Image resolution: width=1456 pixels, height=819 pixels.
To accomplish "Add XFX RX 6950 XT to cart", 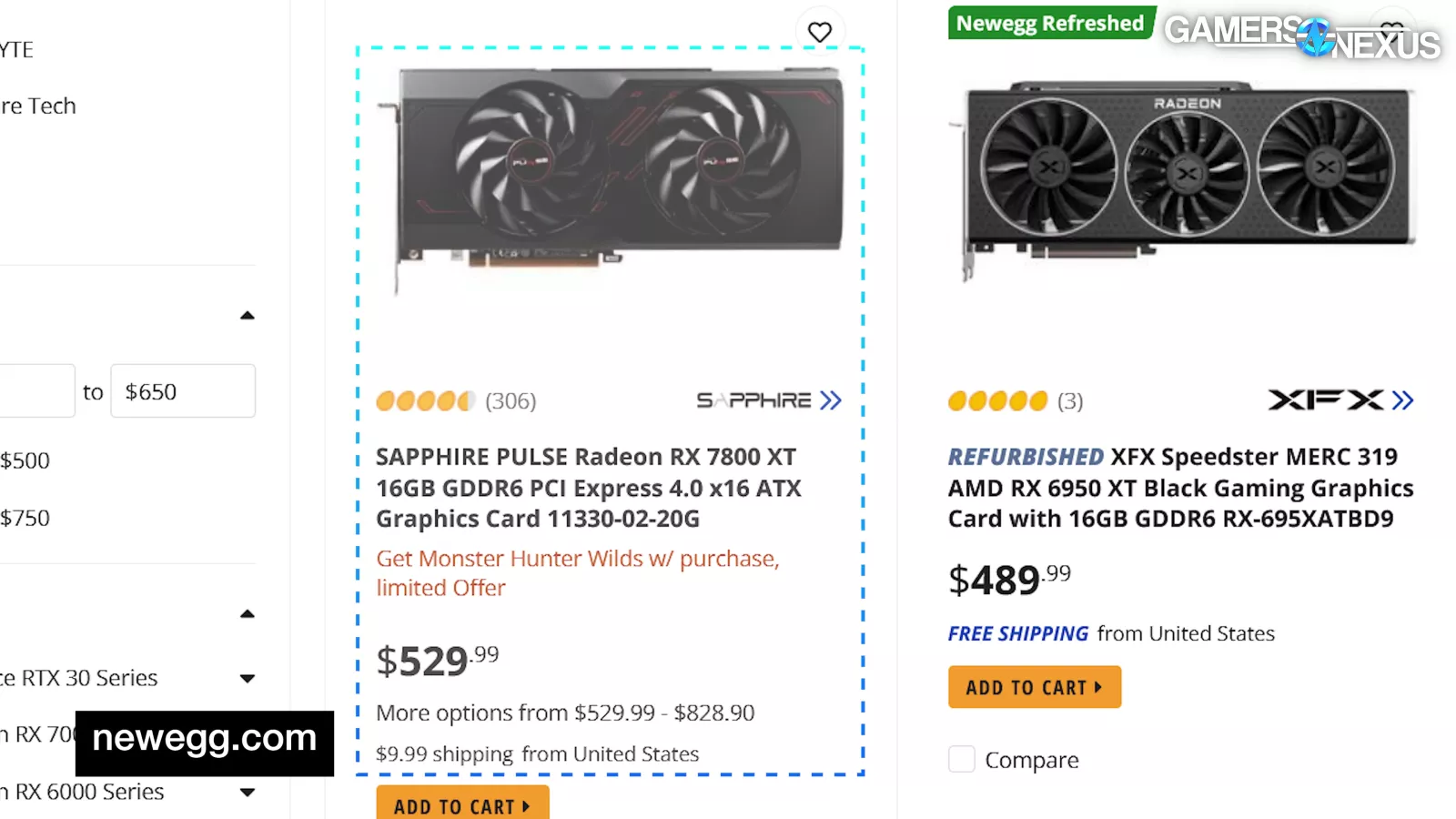I will pos(1034,687).
